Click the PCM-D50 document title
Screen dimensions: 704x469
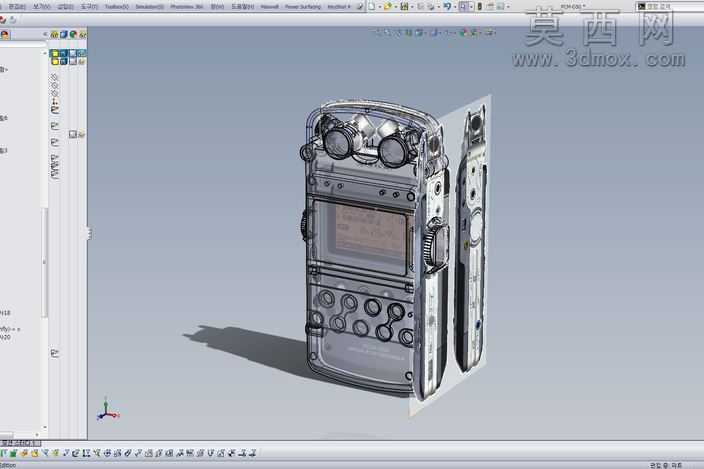[x=572, y=7]
